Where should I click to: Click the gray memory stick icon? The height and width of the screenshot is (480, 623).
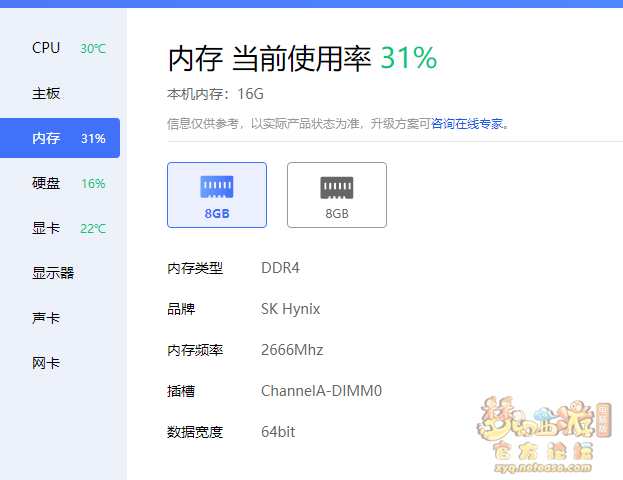(337, 187)
